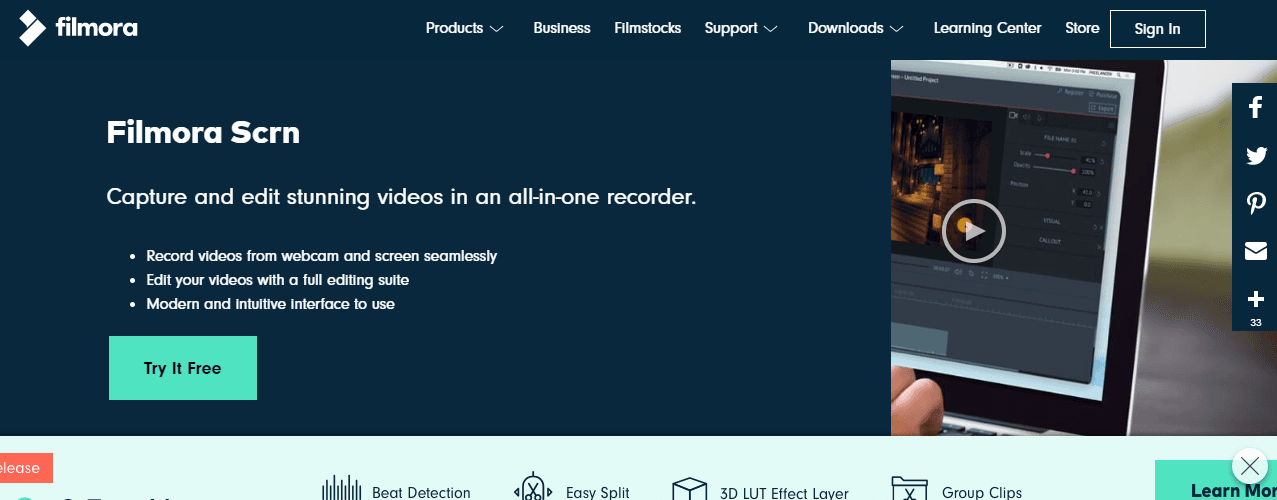Click the Easy Split icon
The width and height of the screenshot is (1277, 500).
pos(533,487)
